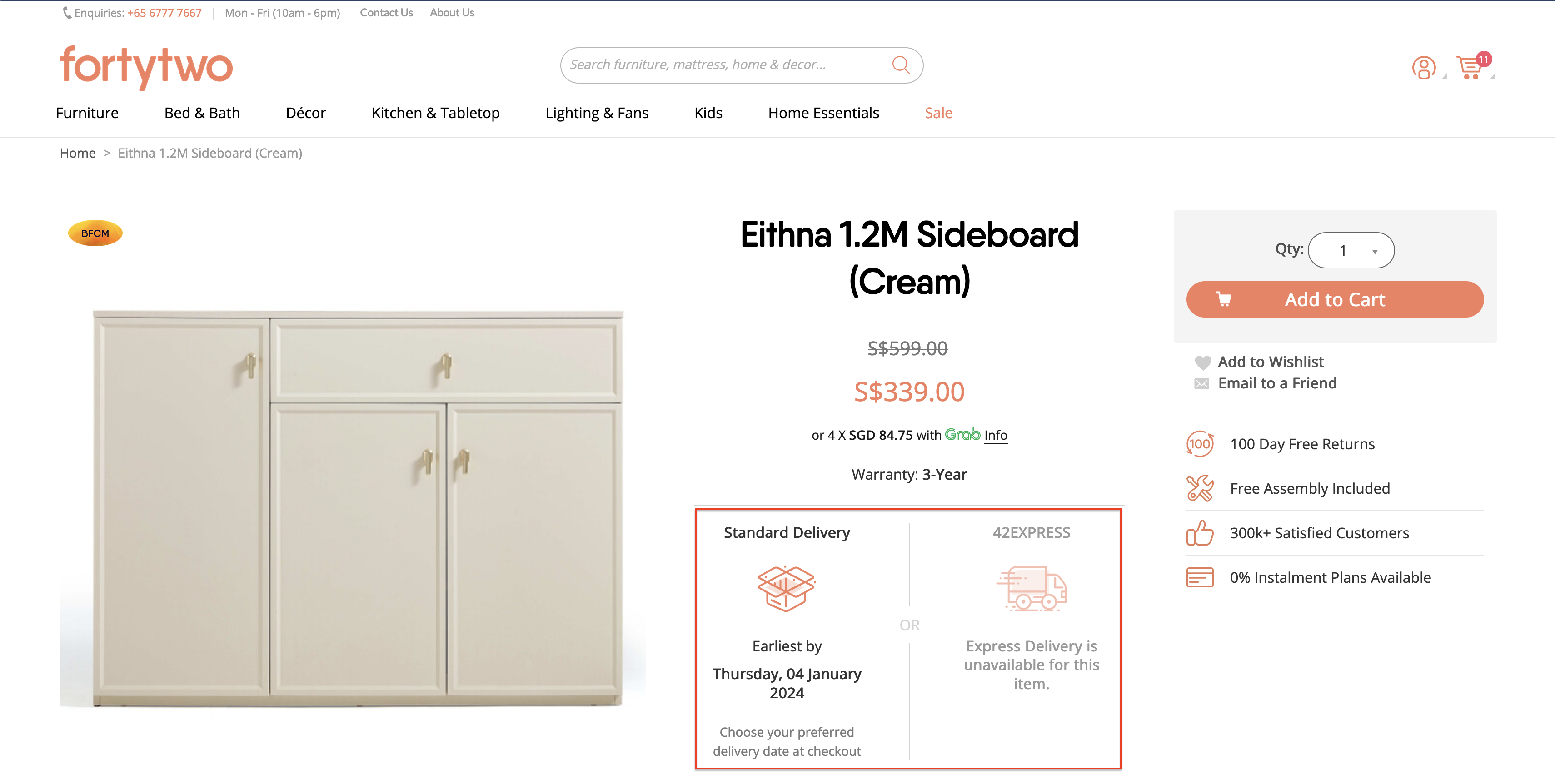
Task: Click the BFCM promotional badge
Action: pyautogui.click(x=95, y=233)
